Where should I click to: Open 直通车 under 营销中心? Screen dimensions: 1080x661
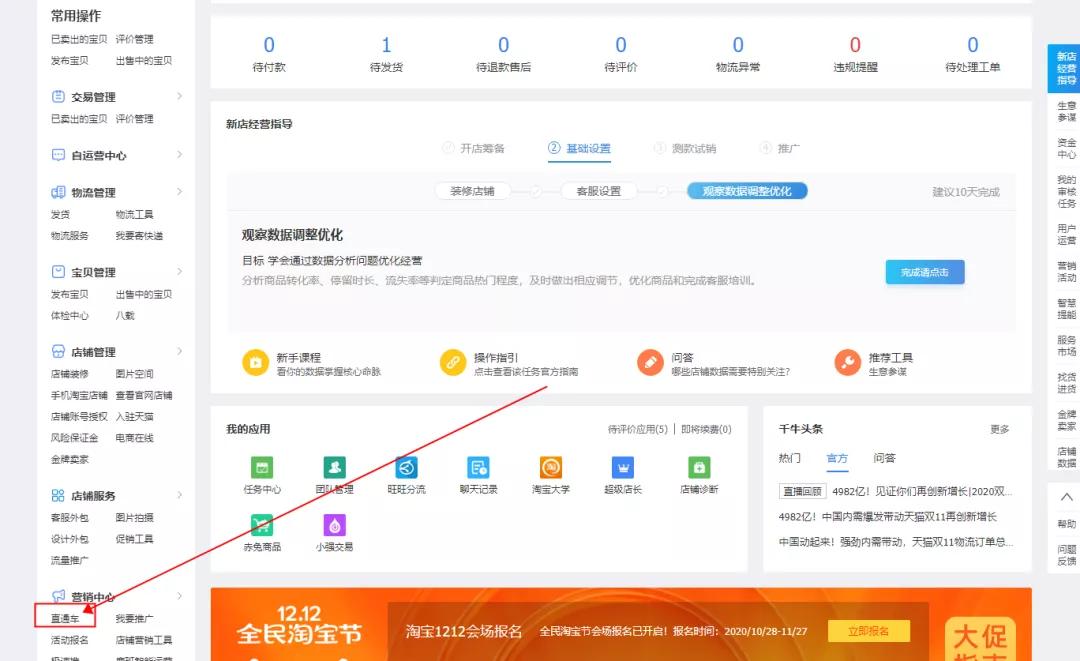[x=65, y=618]
